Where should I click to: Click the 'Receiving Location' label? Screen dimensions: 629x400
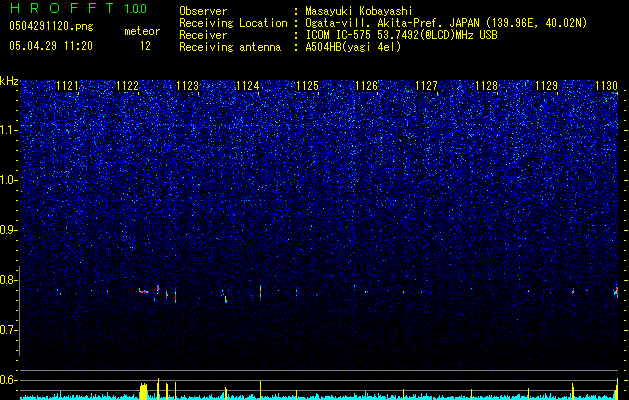pos(233,23)
